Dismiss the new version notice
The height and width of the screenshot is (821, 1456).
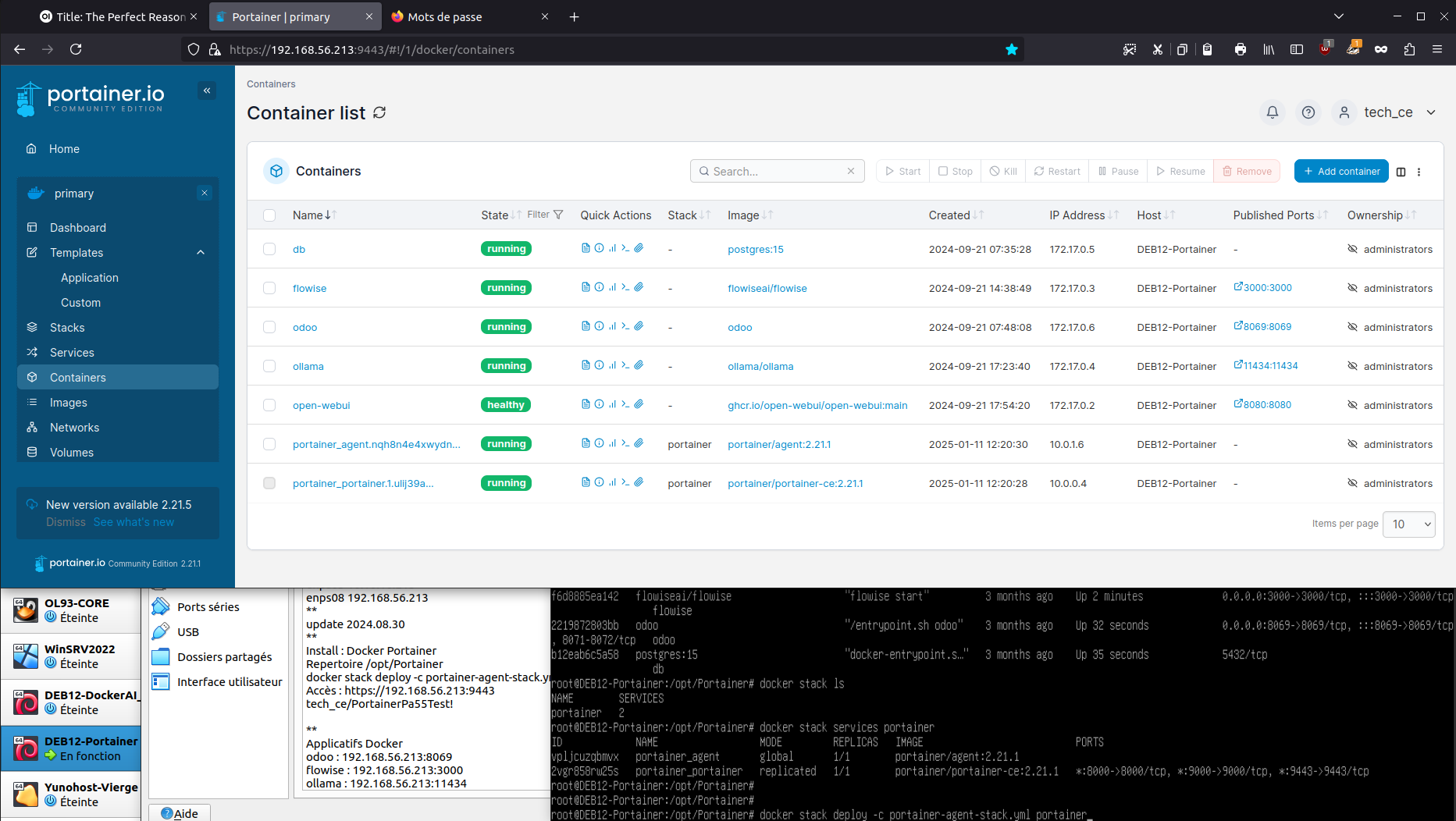(x=66, y=522)
